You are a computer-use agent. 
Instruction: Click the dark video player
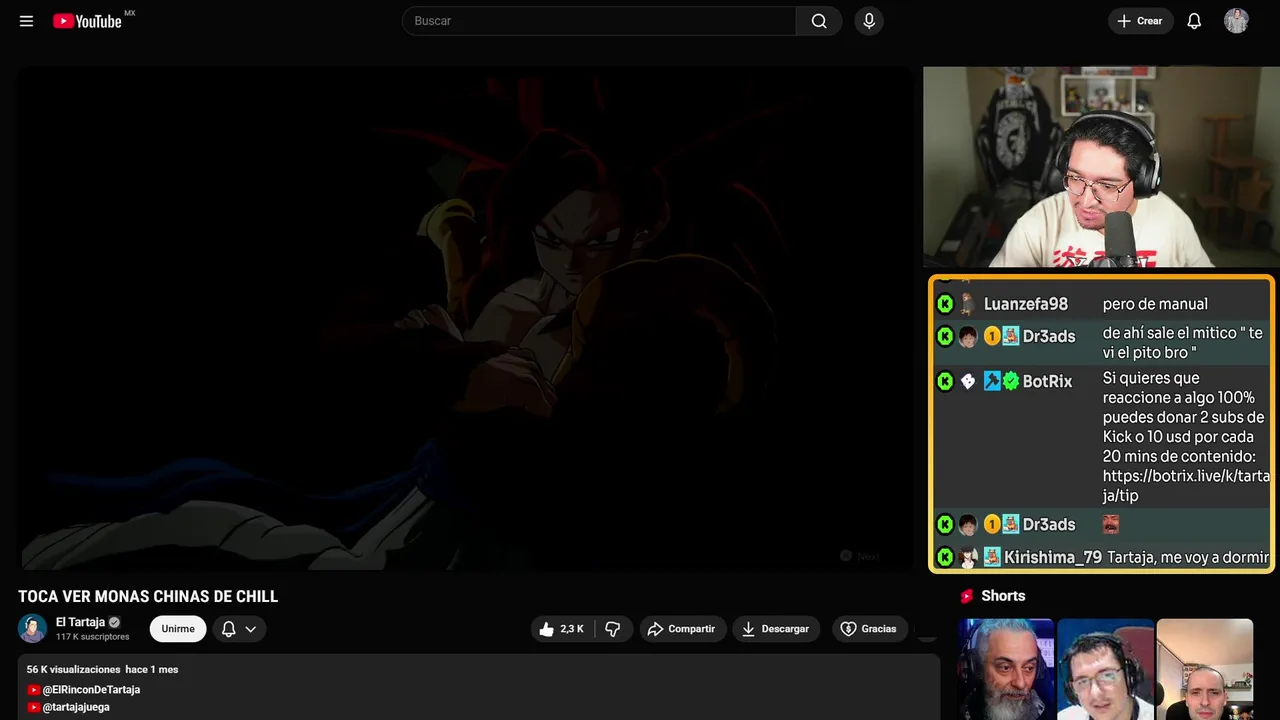click(x=465, y=318)
